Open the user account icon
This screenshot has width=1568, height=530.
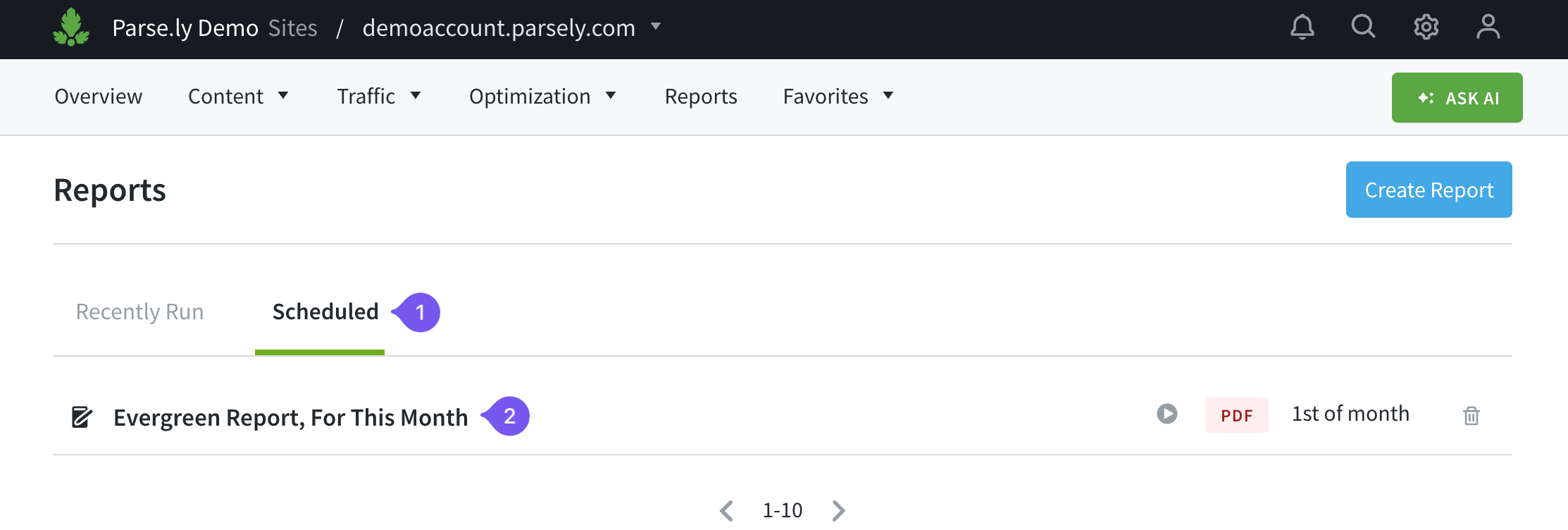(1488, 27)
